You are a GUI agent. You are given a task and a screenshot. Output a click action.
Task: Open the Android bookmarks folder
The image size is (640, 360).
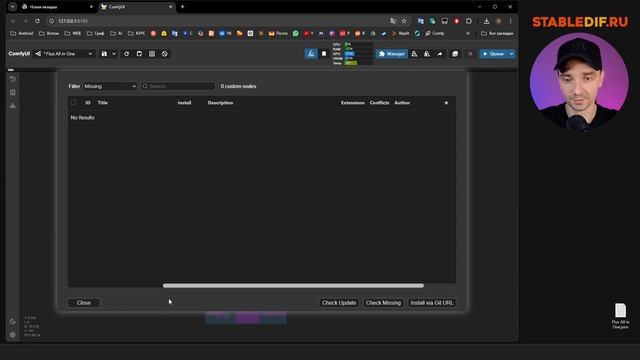22,33
